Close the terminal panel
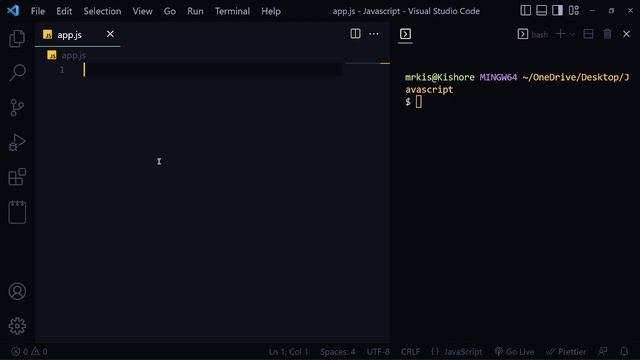 (x=627, y=34)
